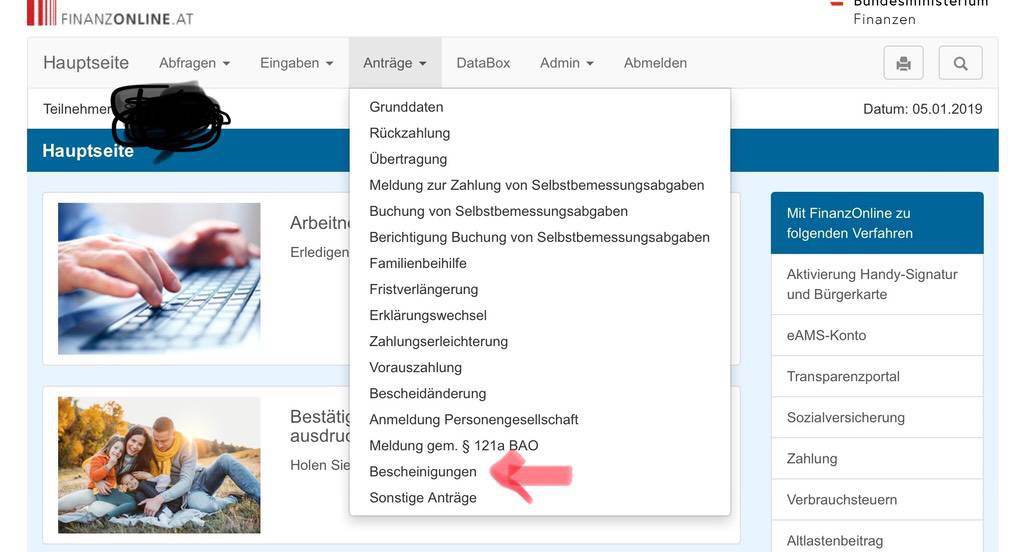
Task: Open the Eingaben dropdown menu
Action: [x=296, y=63]
